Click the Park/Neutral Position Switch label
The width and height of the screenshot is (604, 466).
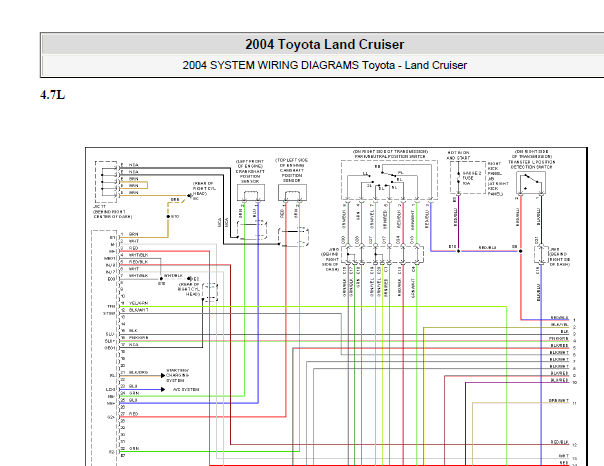(x=390, y=154)
